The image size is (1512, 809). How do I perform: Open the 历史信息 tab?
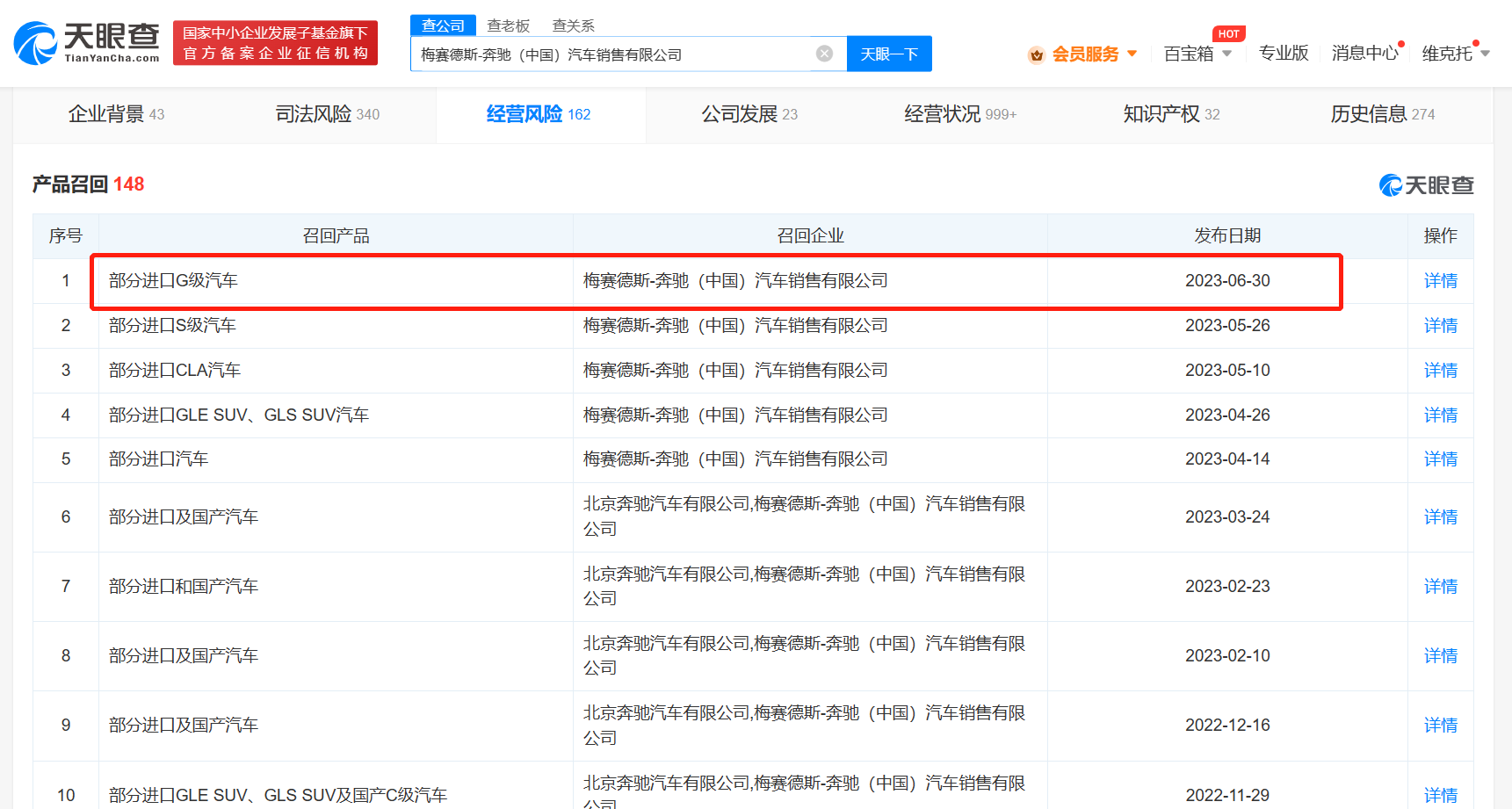coord(1382,114)
